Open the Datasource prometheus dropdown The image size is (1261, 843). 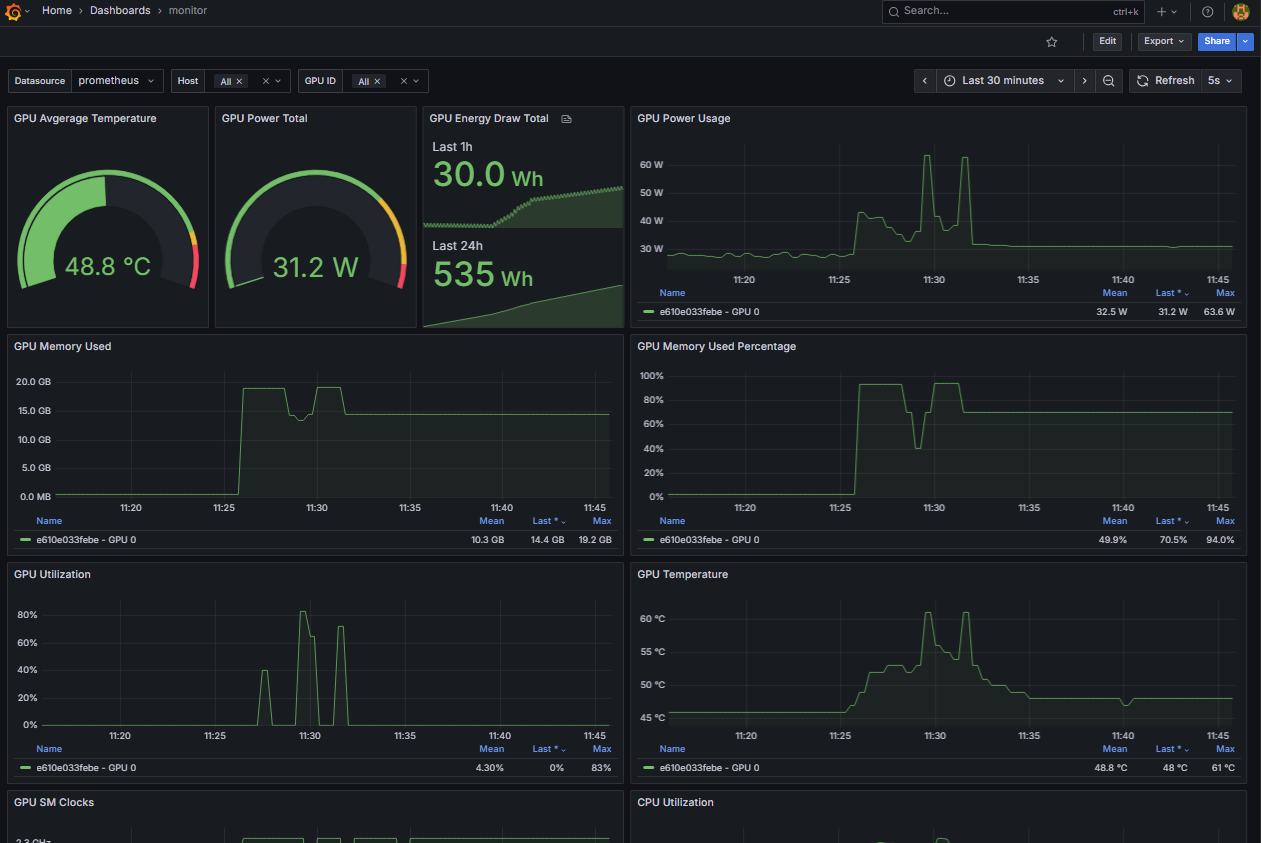[x=117, y=81]
